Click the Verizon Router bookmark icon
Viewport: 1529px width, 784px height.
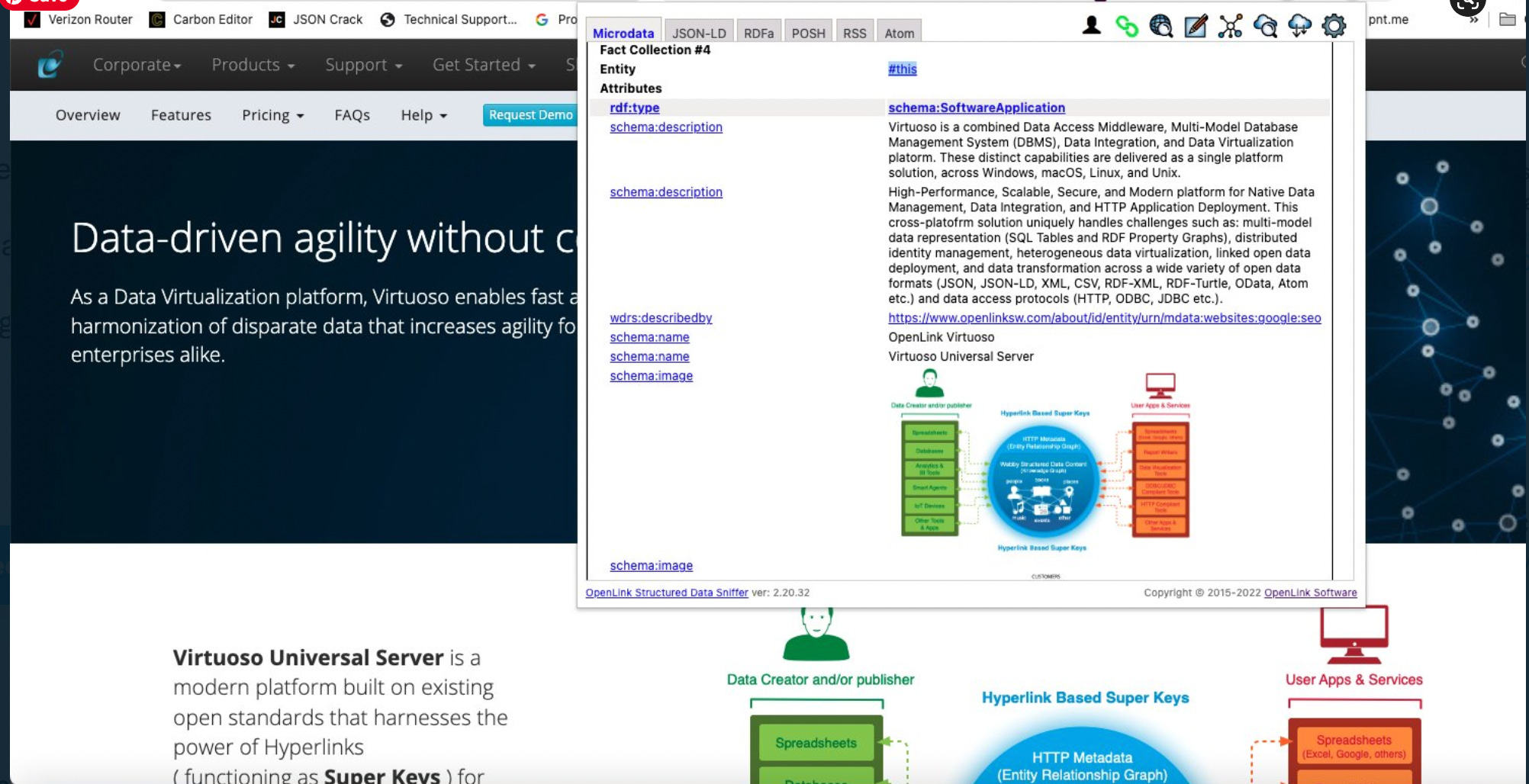(x=32, y=19)
